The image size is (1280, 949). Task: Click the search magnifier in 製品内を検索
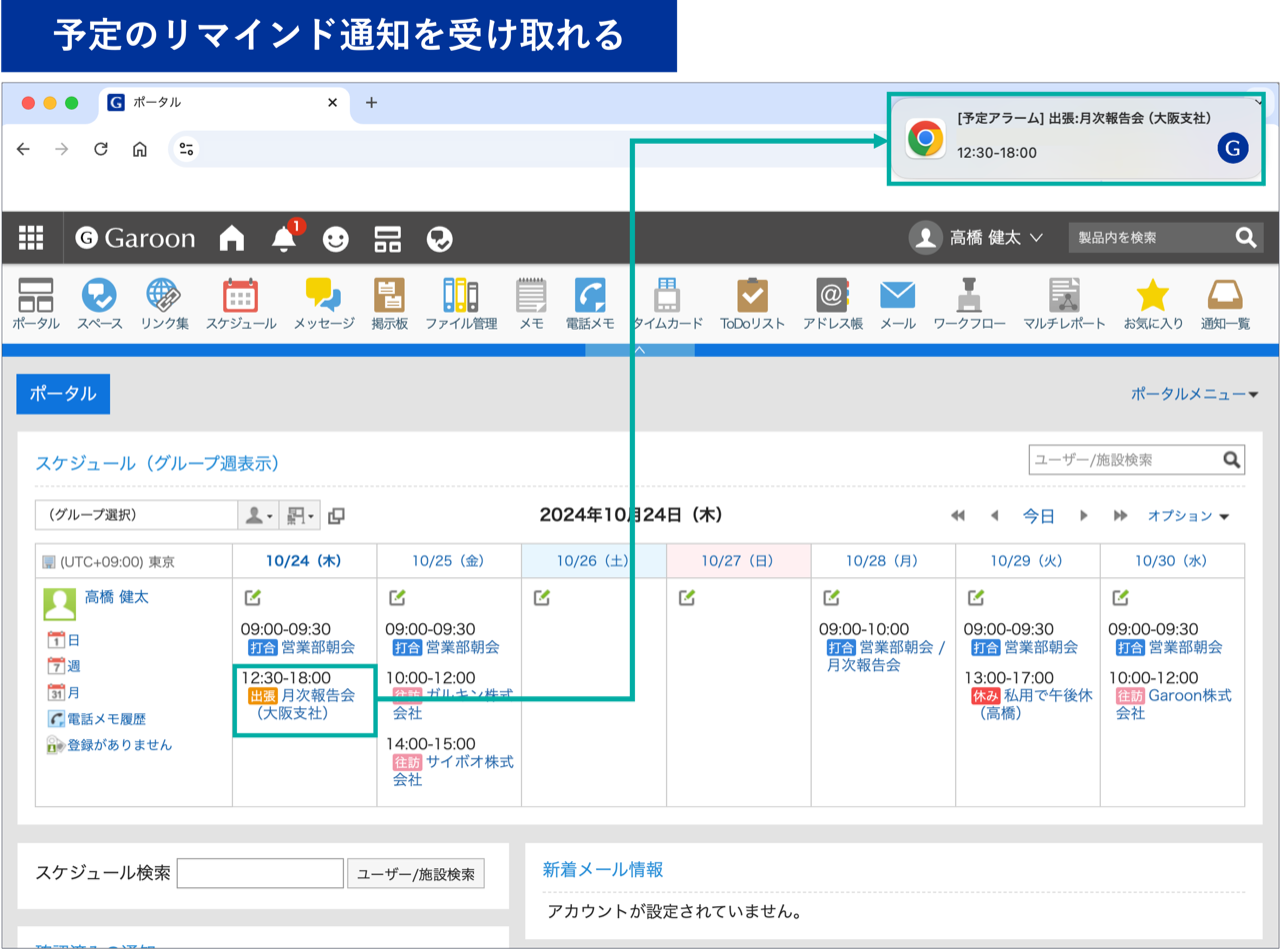[1245, 237]
